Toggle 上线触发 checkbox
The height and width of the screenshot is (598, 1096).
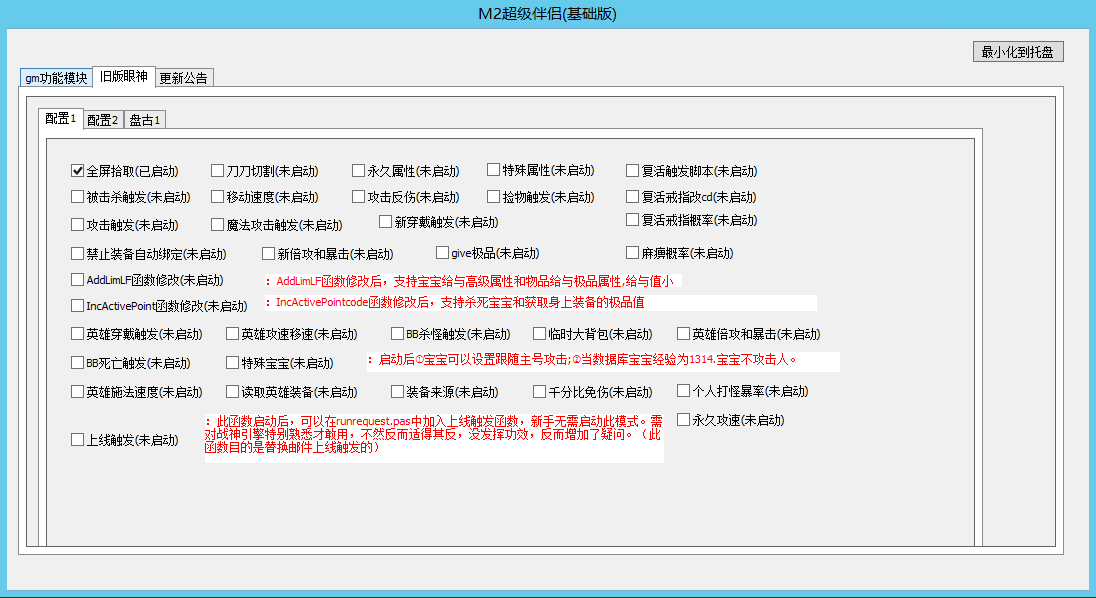click(x=78, y=439)
